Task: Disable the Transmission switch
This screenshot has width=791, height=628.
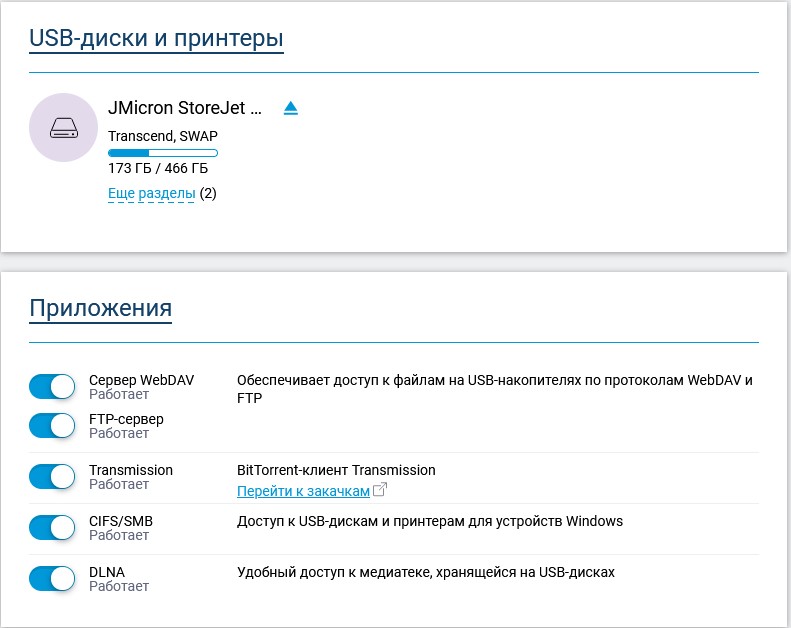Action: tap(52, 477)
